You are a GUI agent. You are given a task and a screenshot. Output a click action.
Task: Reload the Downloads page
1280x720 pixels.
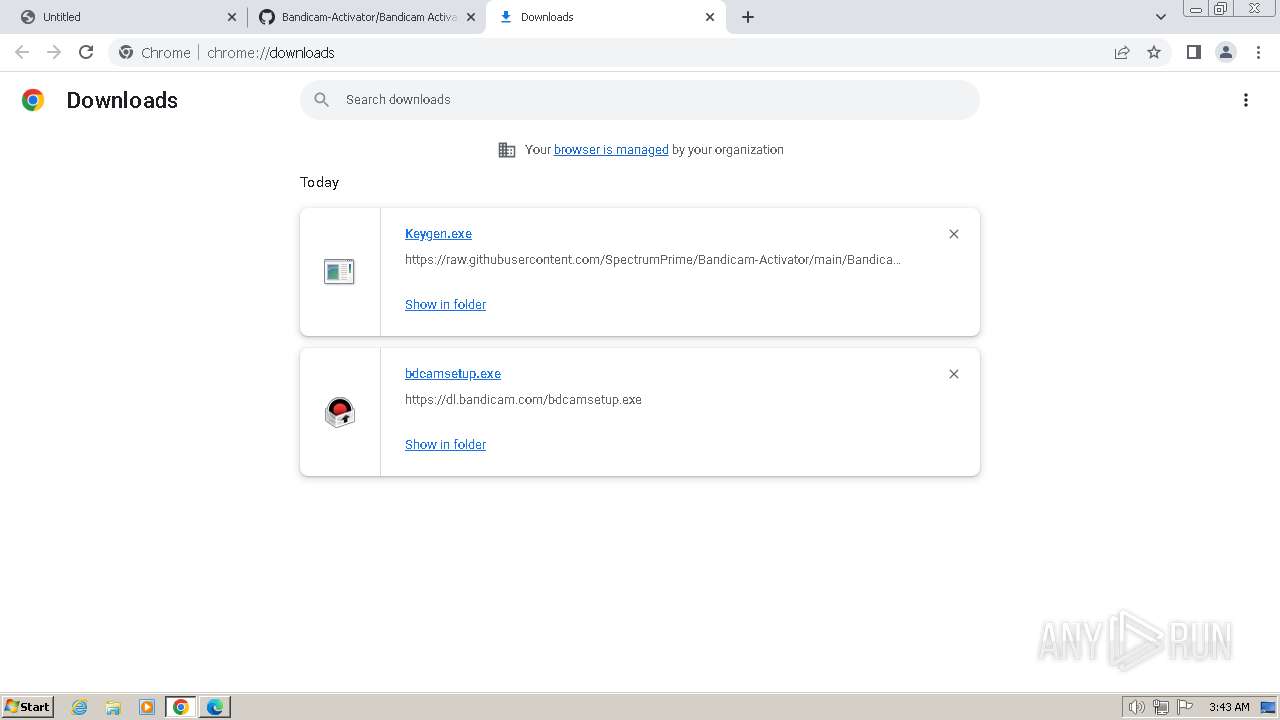[86, 52]
